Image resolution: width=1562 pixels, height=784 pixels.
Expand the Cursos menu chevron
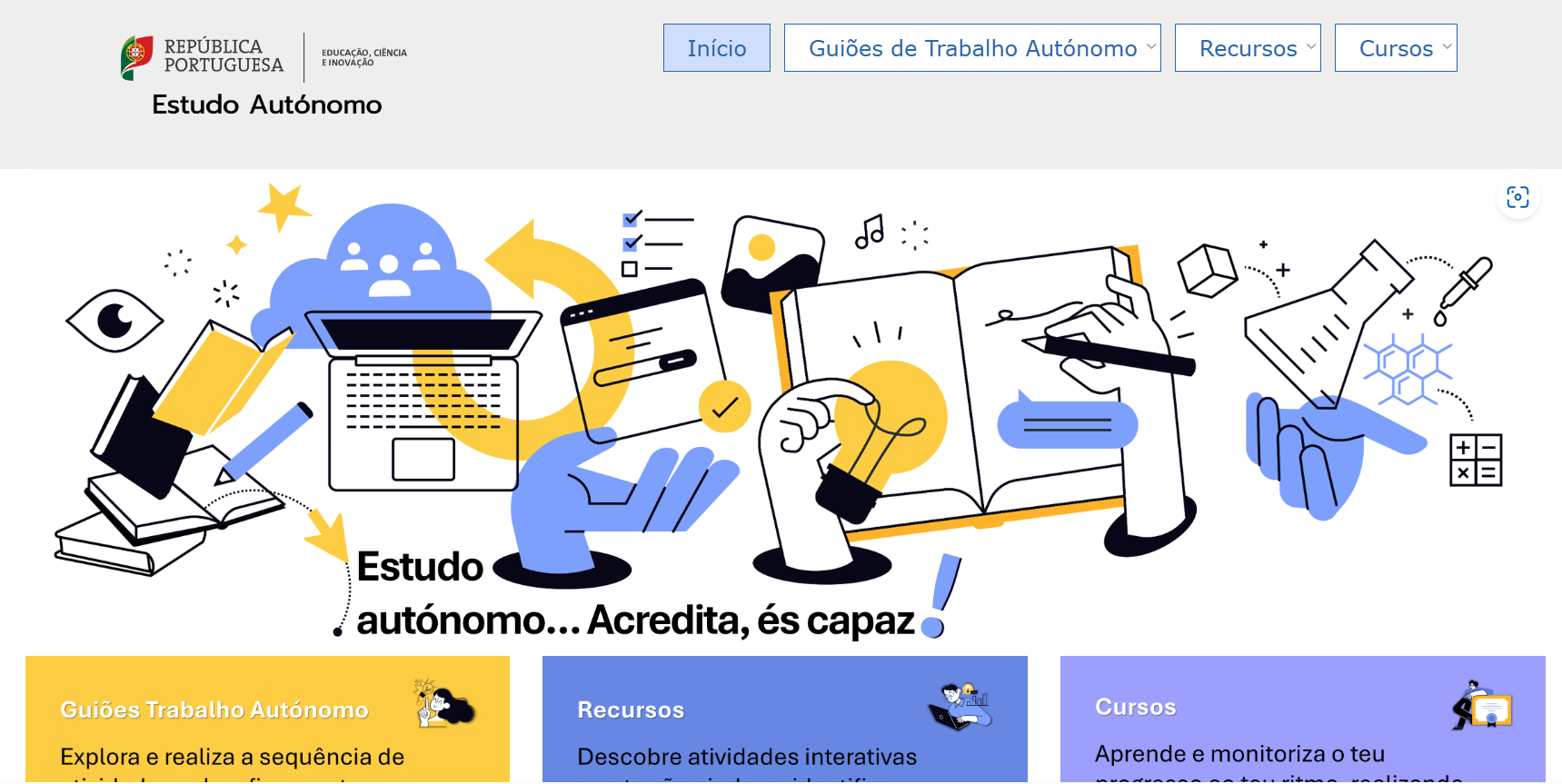[1447, 47]
